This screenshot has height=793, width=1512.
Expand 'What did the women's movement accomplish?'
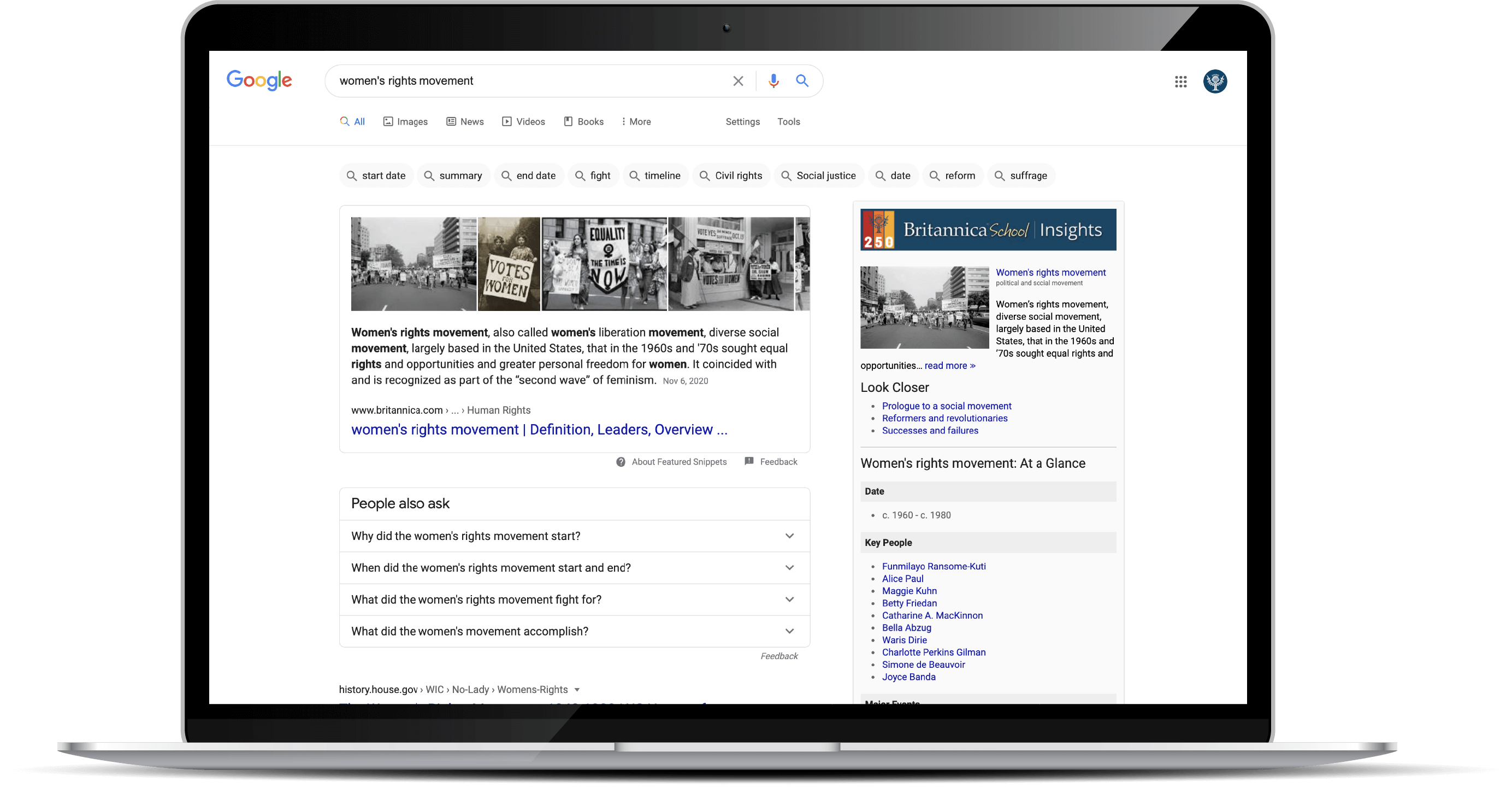575,631
